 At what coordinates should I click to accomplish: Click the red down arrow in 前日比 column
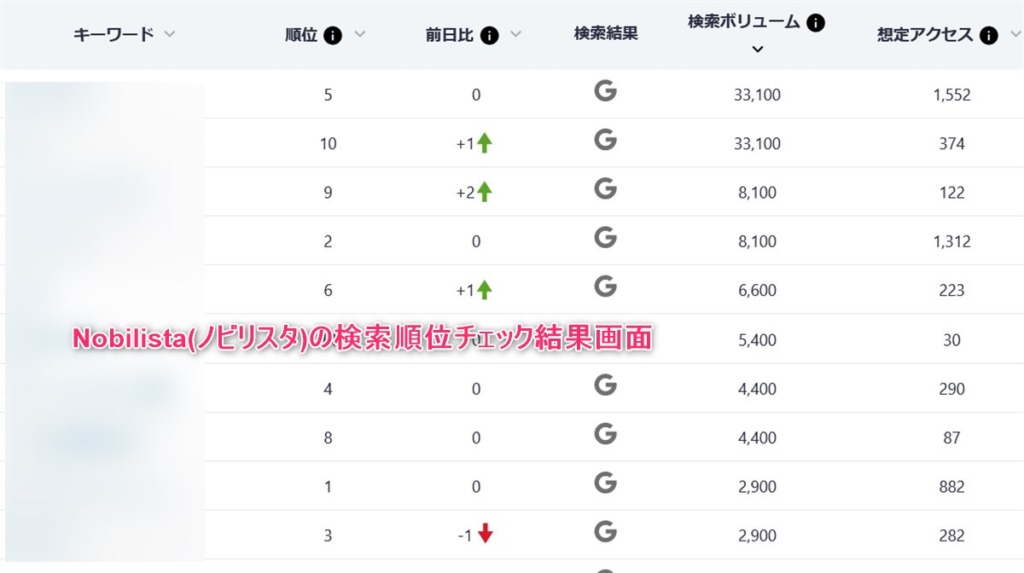(x=485, y=535)
